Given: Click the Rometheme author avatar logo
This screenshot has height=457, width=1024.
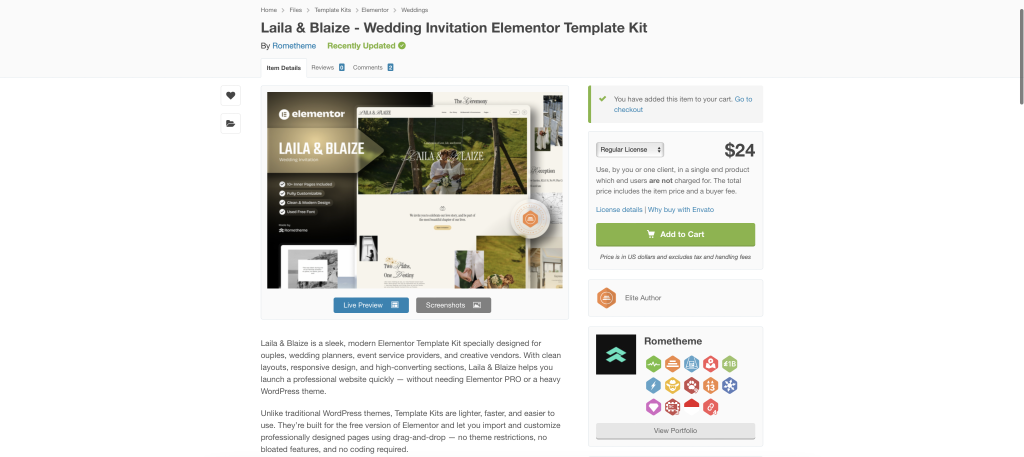Looking at the screenshot, I should coord(616,355).
